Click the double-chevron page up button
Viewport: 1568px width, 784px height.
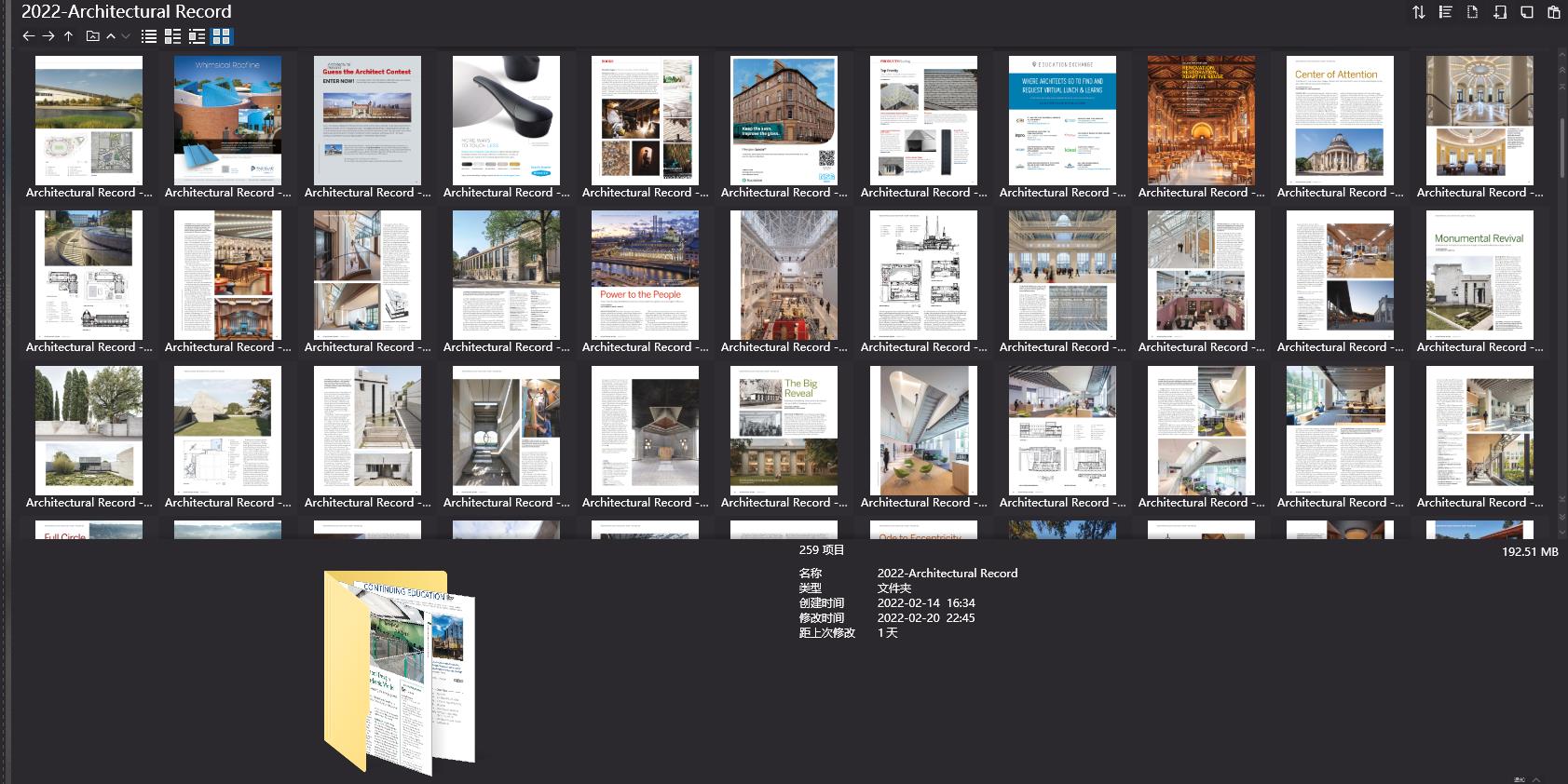click(1562, 70)
